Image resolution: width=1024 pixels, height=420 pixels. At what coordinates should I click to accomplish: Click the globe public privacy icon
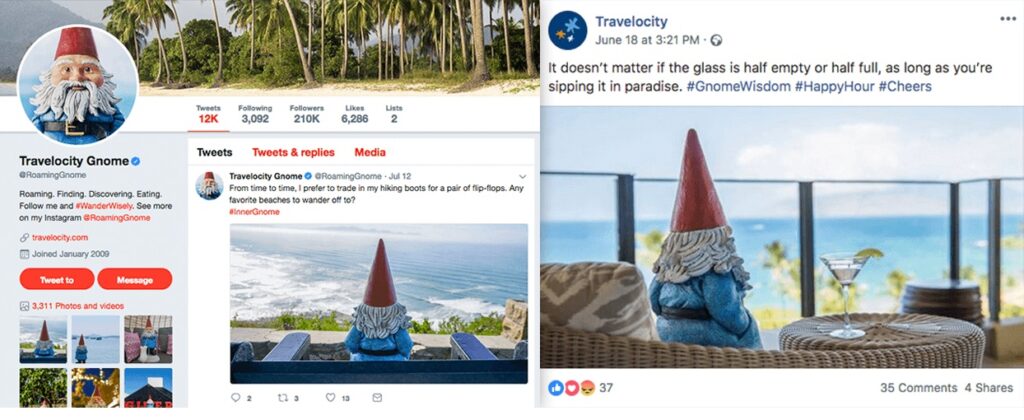tap(716, 40)
